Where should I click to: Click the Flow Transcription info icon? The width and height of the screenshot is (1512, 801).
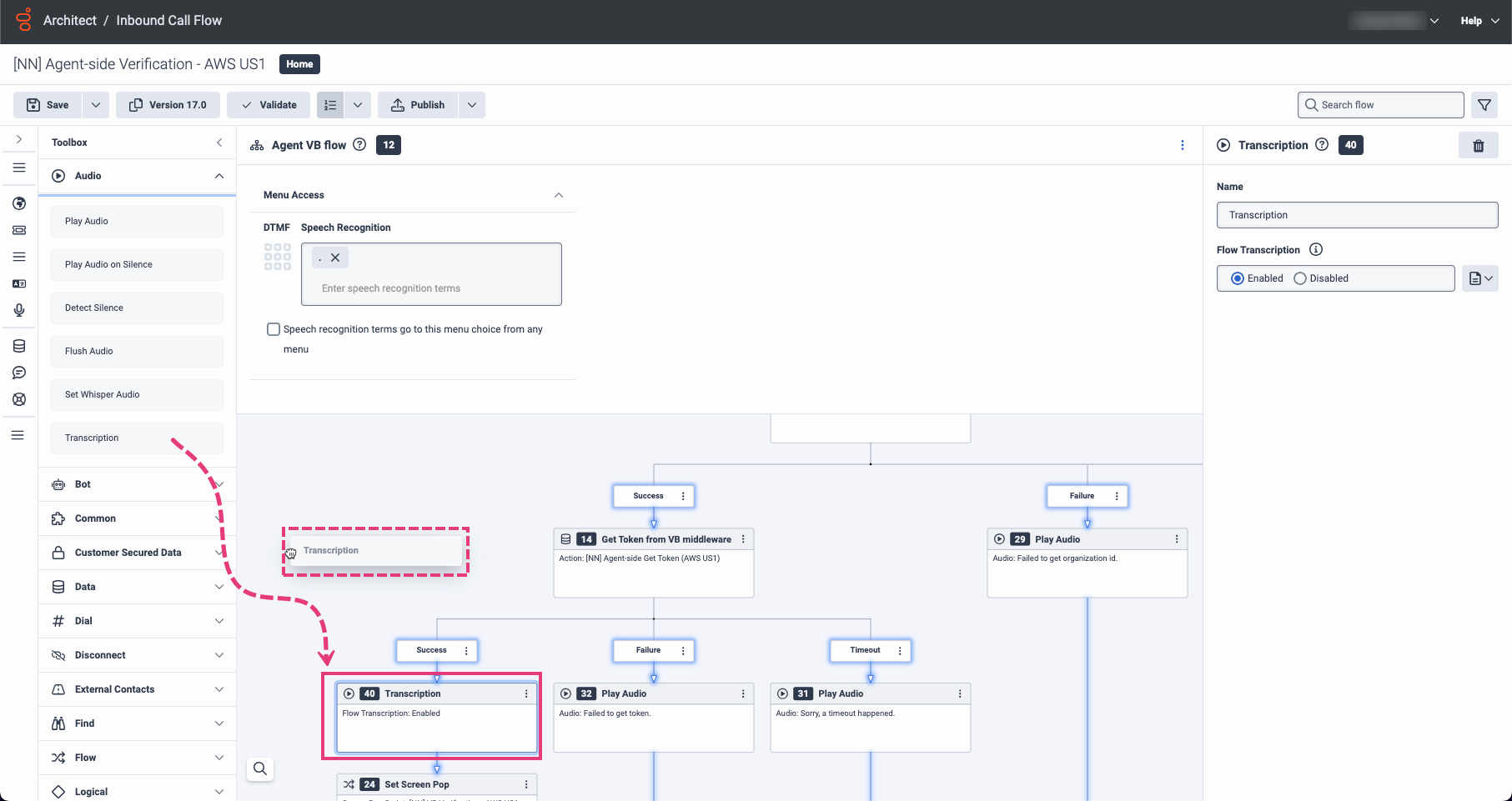pos(1316,249)
